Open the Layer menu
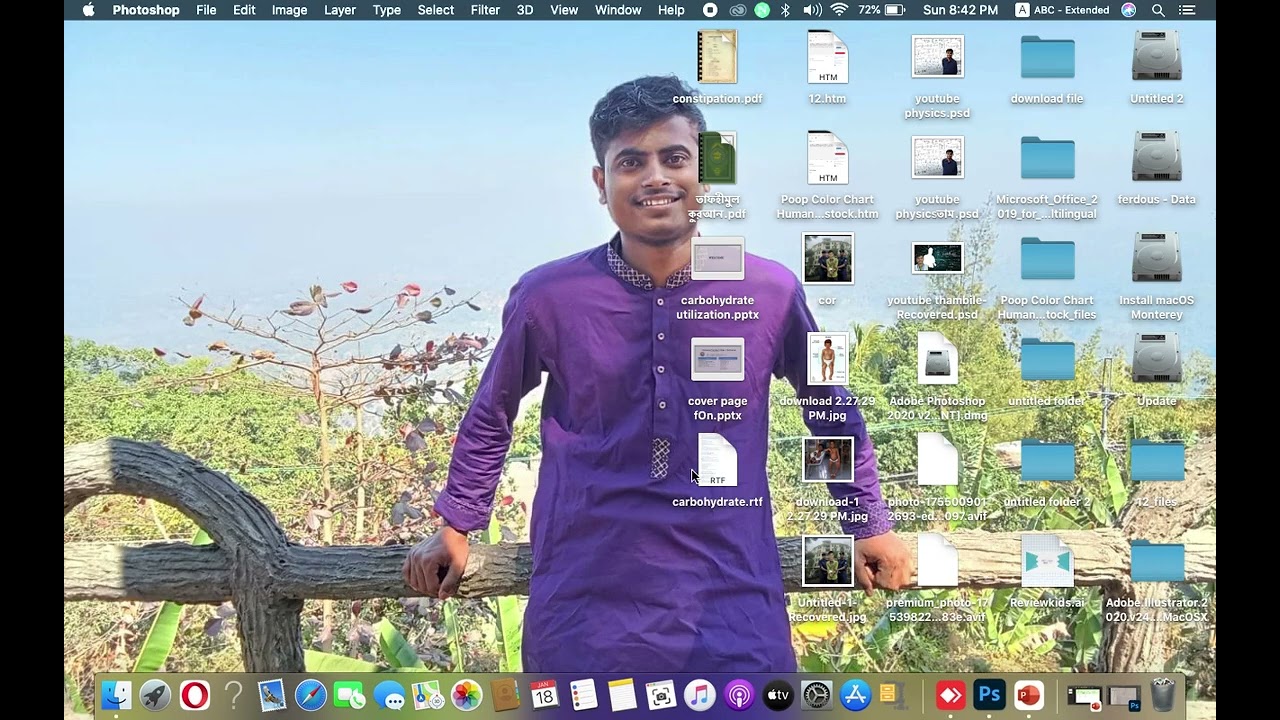Viewport: 1280px width, 720px height. click(x=340, y=10)
